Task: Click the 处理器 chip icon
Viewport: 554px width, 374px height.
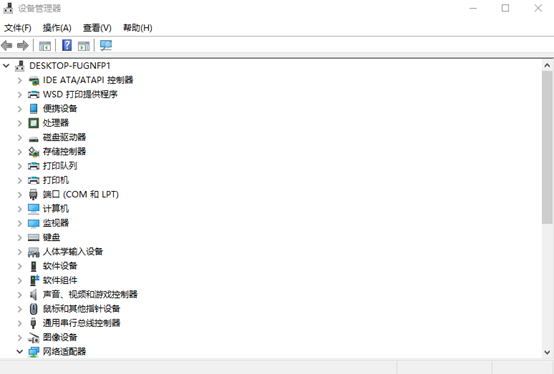Action: (x=34, y=123)
